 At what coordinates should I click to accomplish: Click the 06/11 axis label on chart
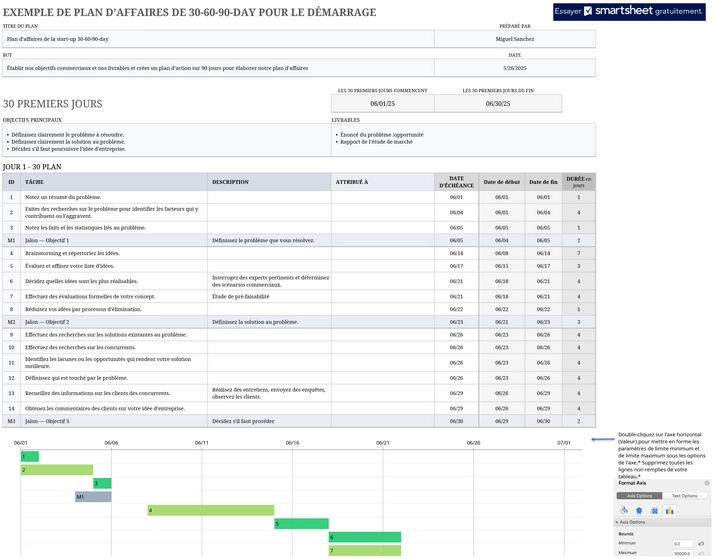pos(201,443)
